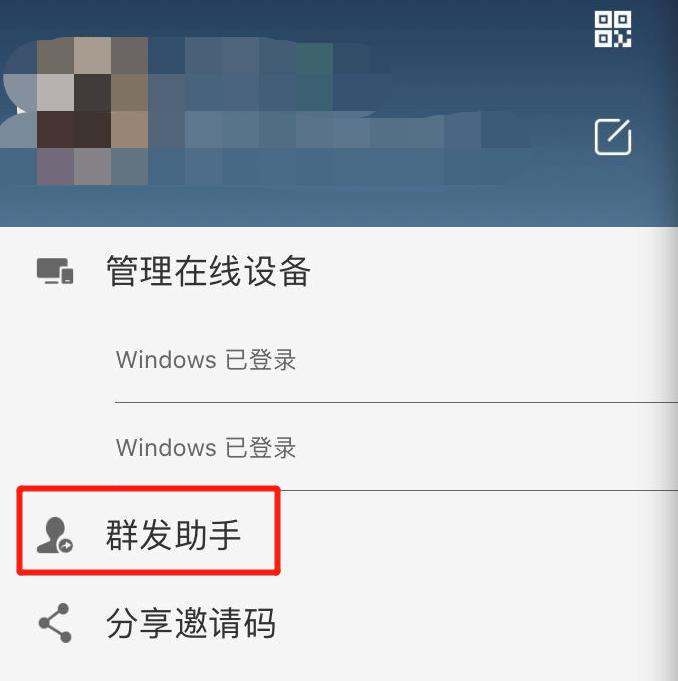Open the 管理在线设备 menu entry
Screen dimensions: 678x681
[x=339, y=271]
